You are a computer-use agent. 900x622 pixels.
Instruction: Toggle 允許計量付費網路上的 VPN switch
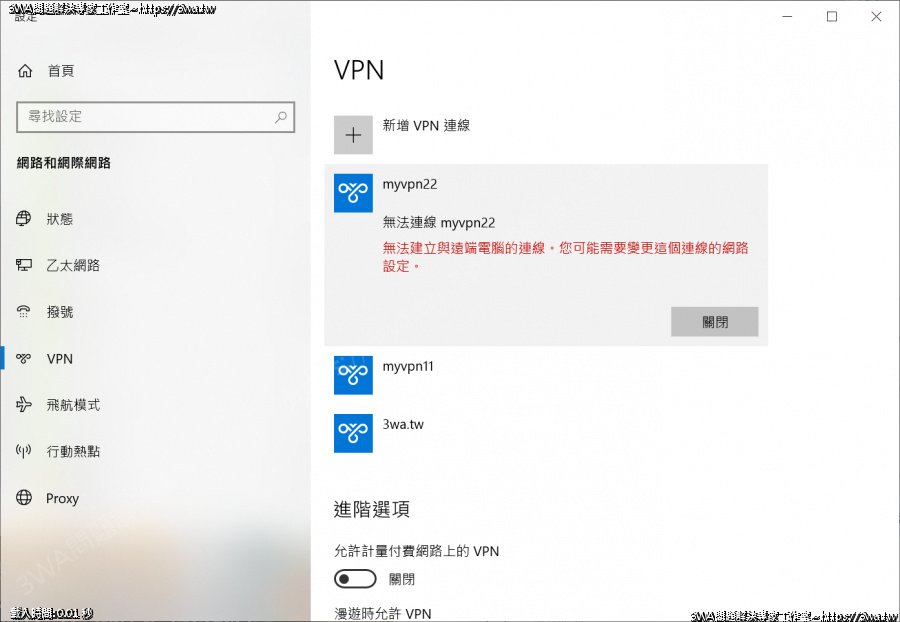point(355,579)
